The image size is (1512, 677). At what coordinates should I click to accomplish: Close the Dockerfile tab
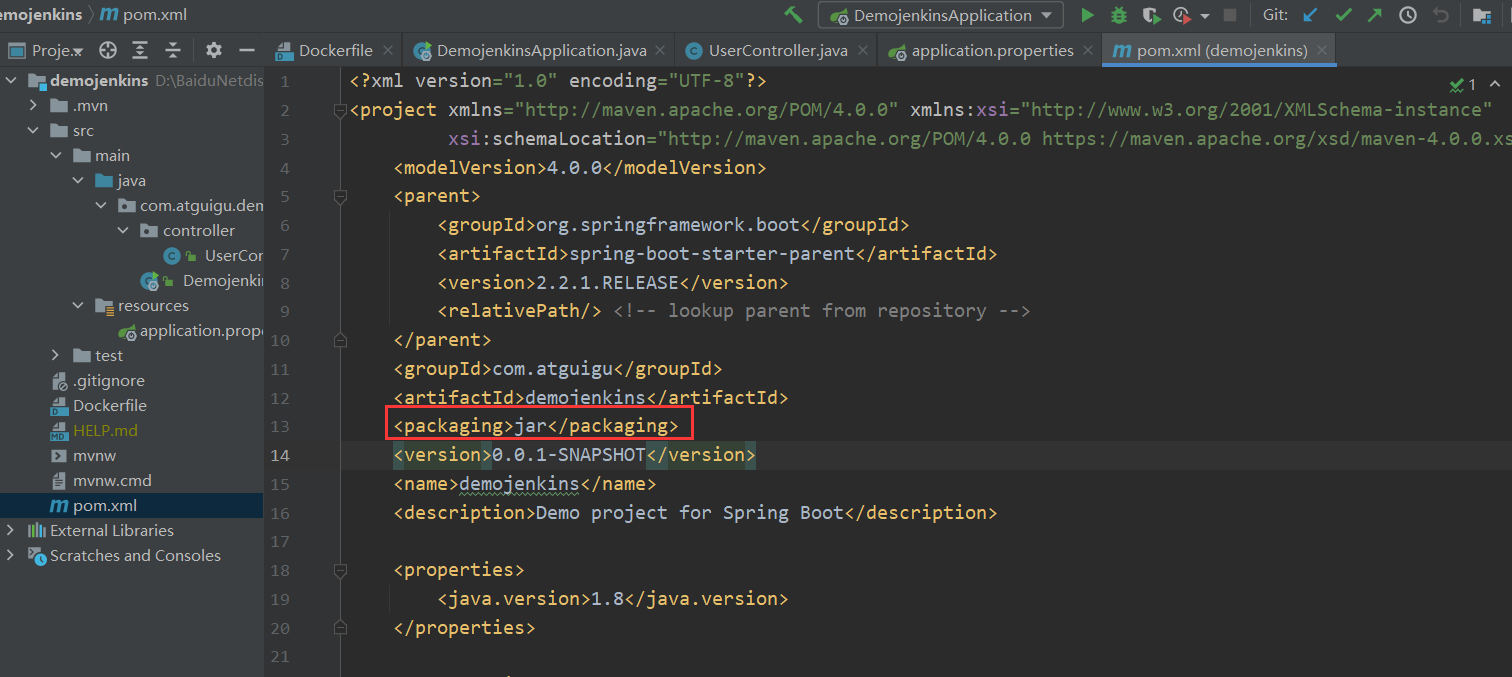tap(390, 51)
